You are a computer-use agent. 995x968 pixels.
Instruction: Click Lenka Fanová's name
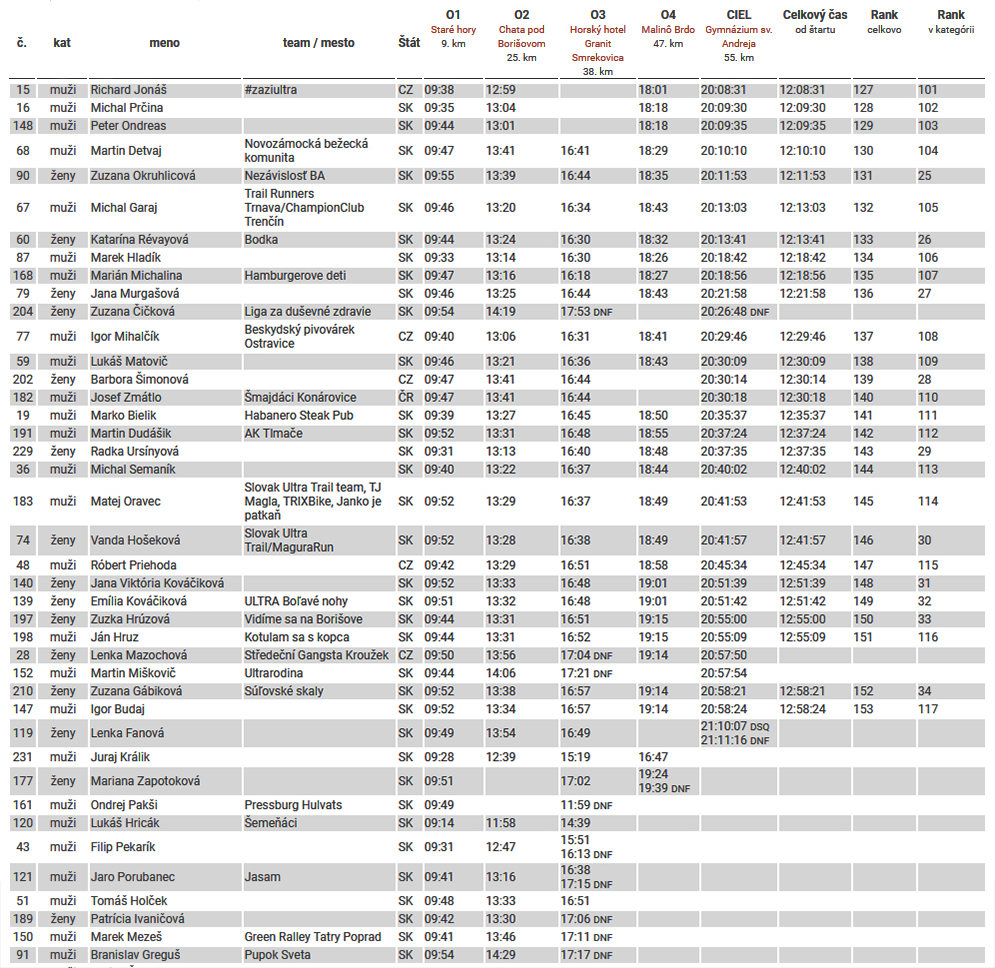tap(125, 733)
